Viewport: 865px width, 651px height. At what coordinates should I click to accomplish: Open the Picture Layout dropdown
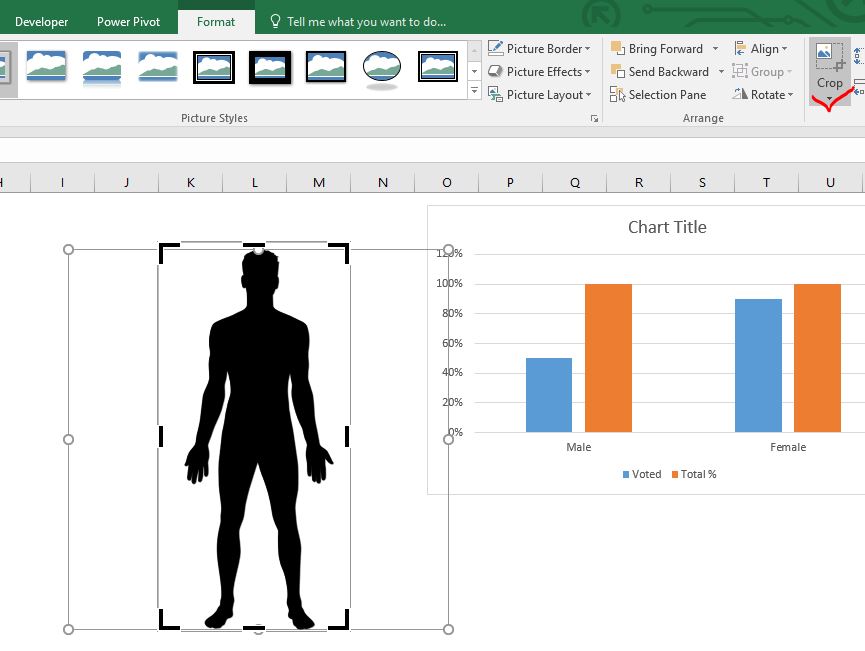point(540,95)
